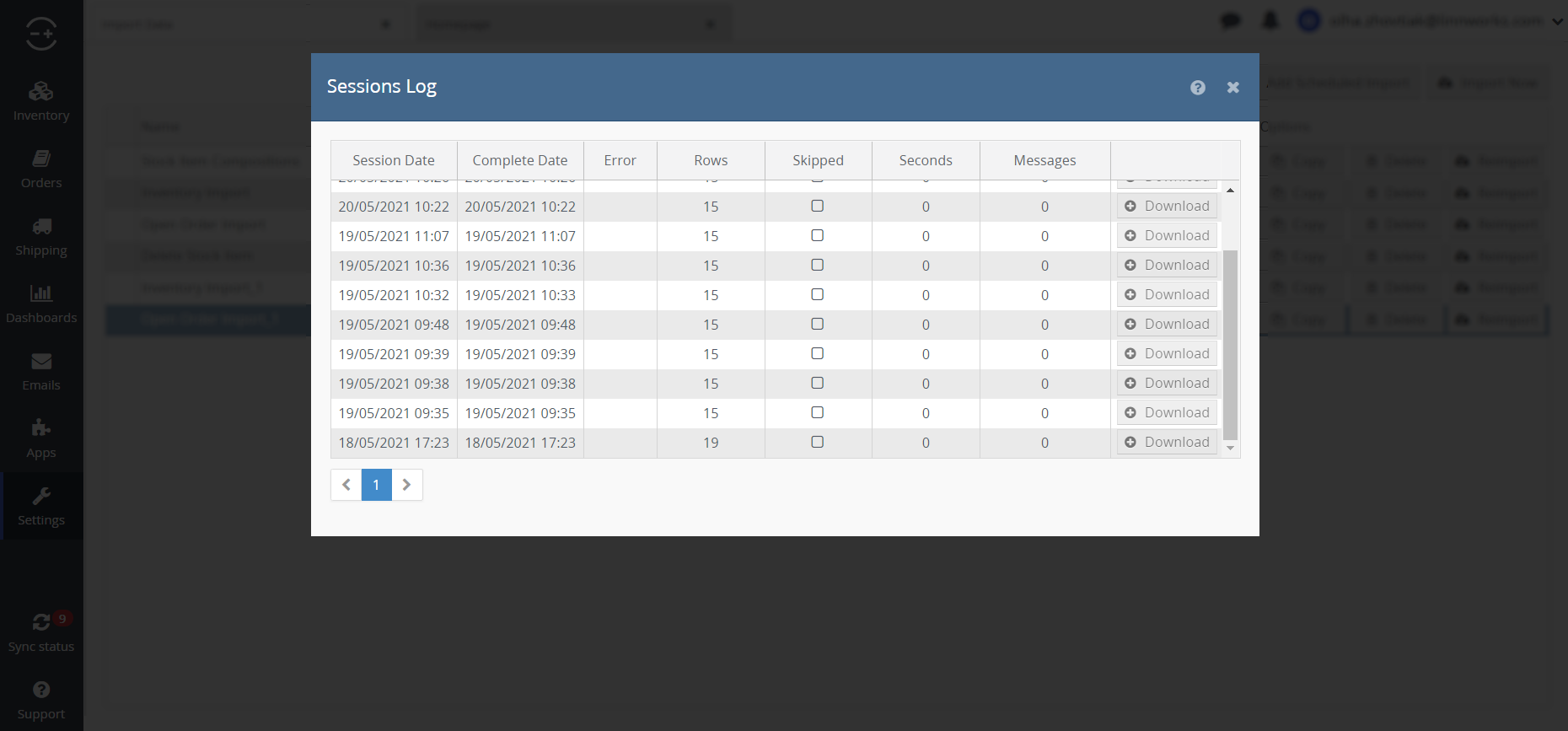This screenshot has width=1568, height=731.
Task: Open Dashboards in the sidebar
Action: (40, 304)
